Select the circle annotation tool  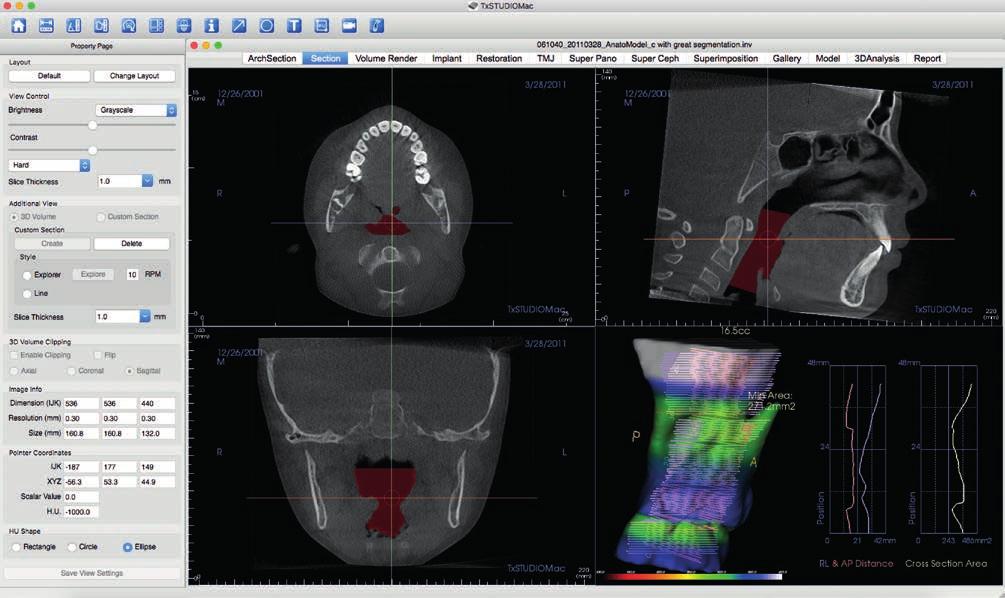click(267, 26)
